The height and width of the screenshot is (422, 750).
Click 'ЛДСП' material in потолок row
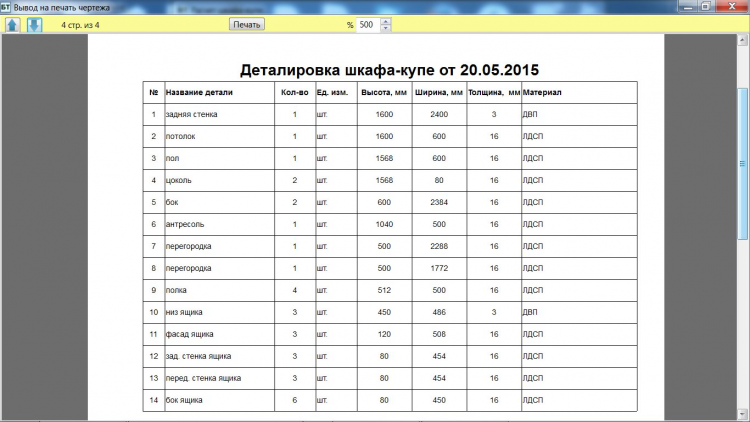pyautogui.click(x=533, y=136)
